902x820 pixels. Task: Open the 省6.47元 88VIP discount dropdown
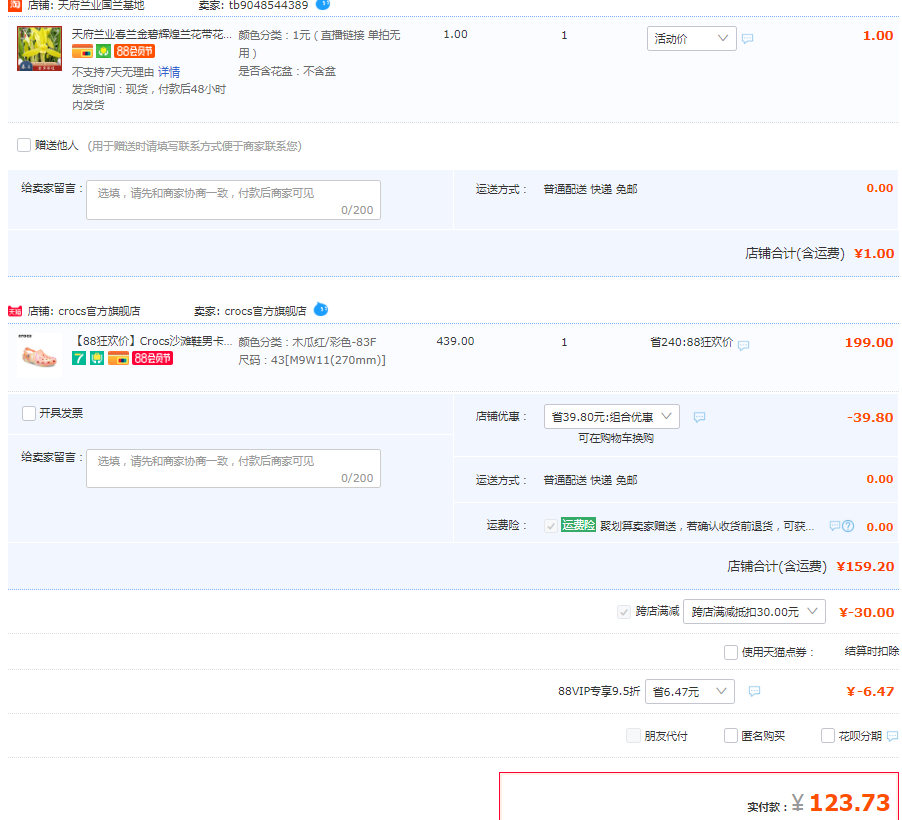point(690,691)
